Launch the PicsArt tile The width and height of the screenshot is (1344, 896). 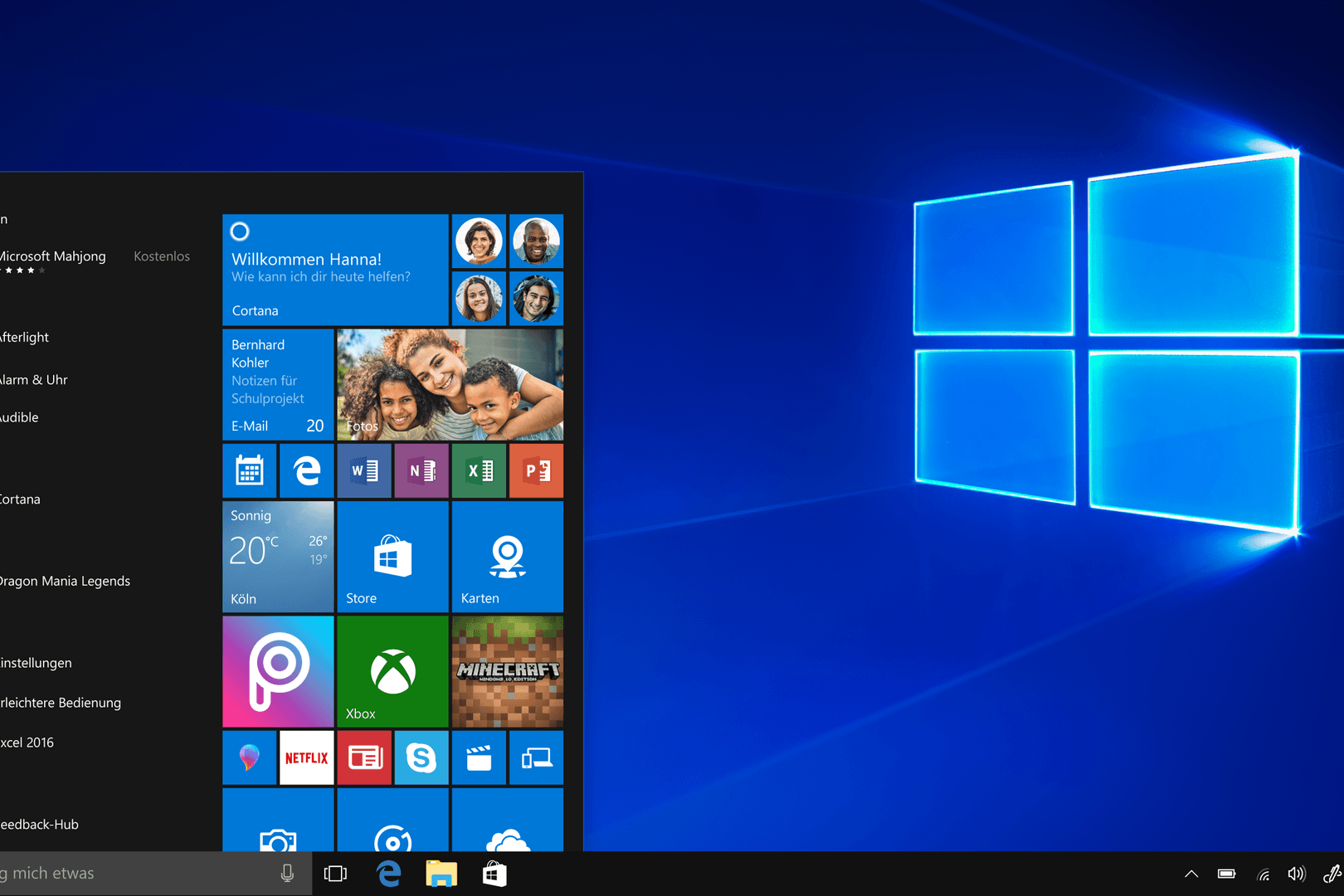[x=278, y=671]
